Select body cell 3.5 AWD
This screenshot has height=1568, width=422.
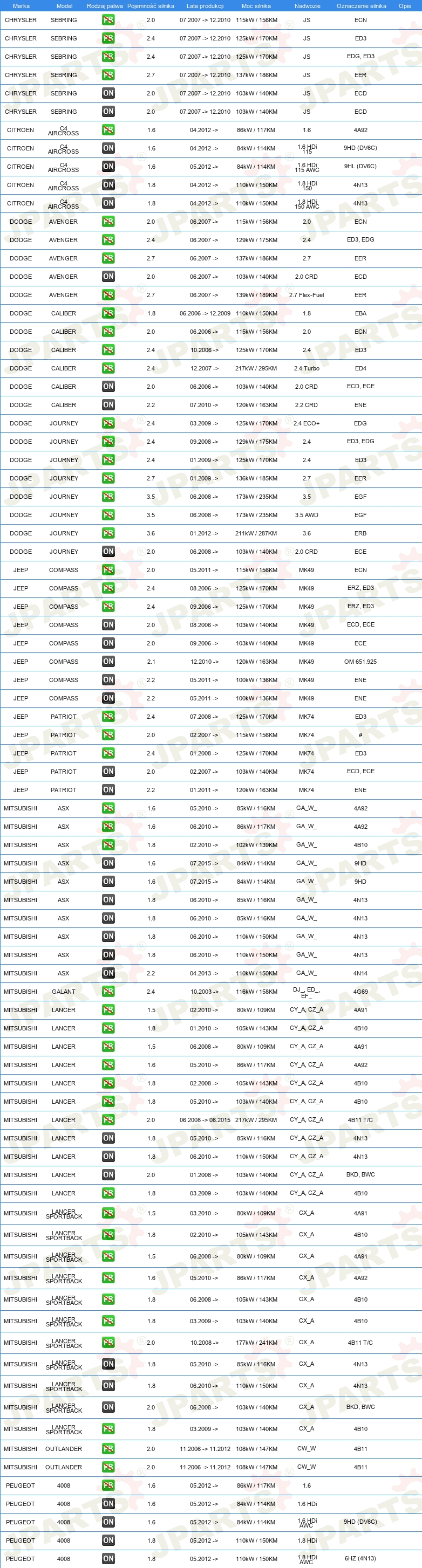pyautogui.click(x=307, y=515)
